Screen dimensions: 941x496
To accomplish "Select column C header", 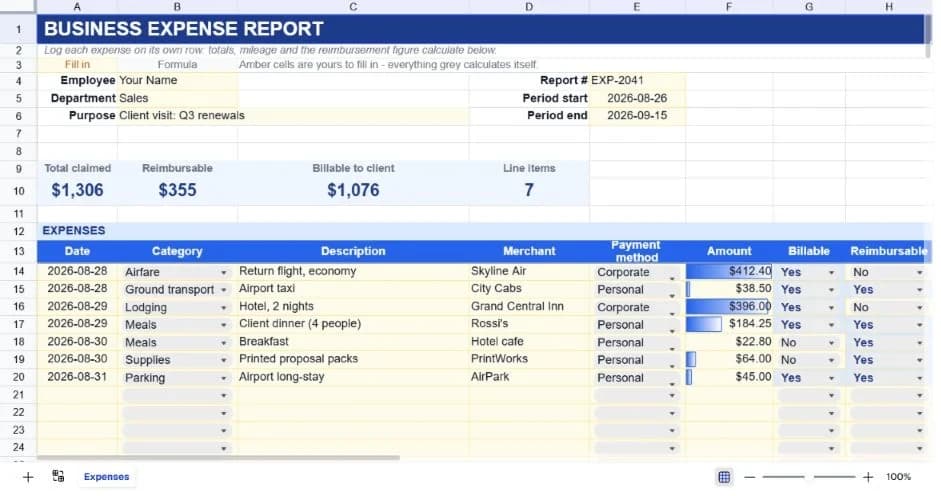I will click(x=353, y=7).
